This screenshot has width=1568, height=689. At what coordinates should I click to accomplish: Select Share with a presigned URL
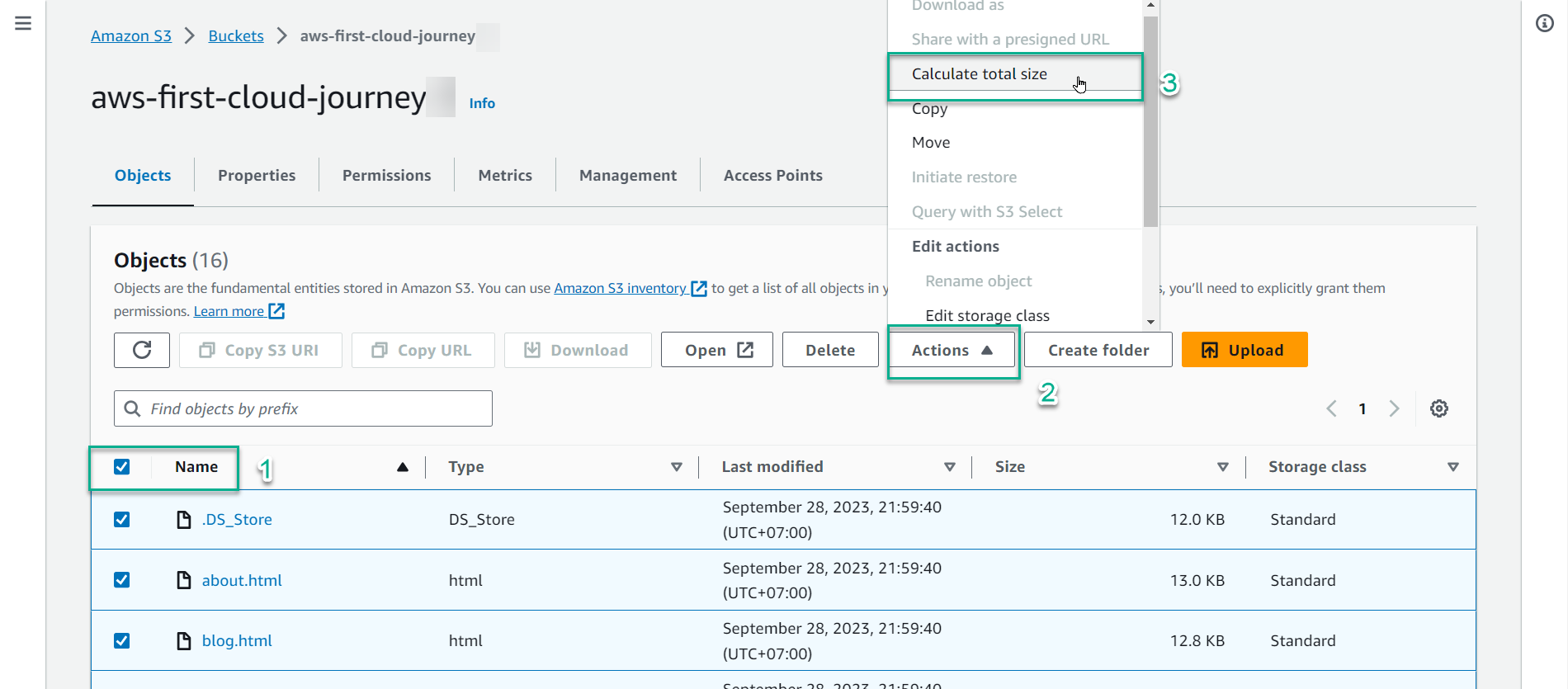pyautogui.click(x=1015, y=39)
